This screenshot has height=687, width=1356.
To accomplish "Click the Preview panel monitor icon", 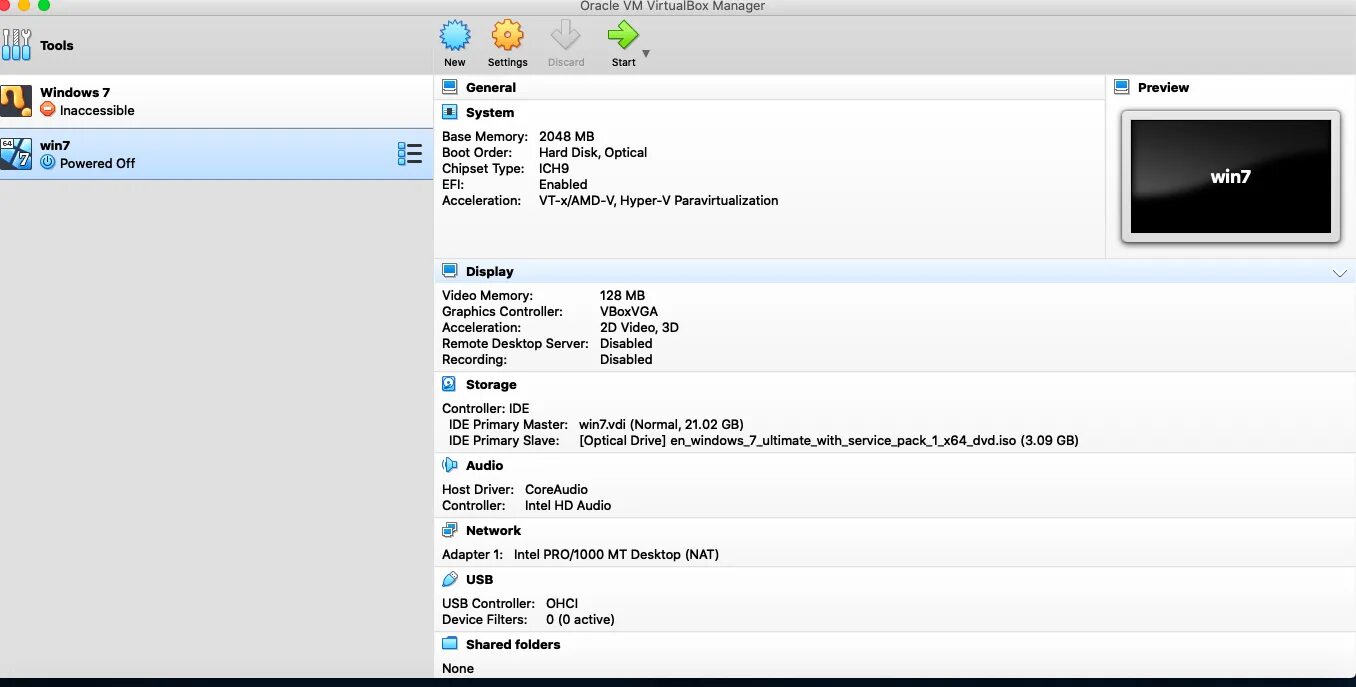I will tap(1122, 87).
